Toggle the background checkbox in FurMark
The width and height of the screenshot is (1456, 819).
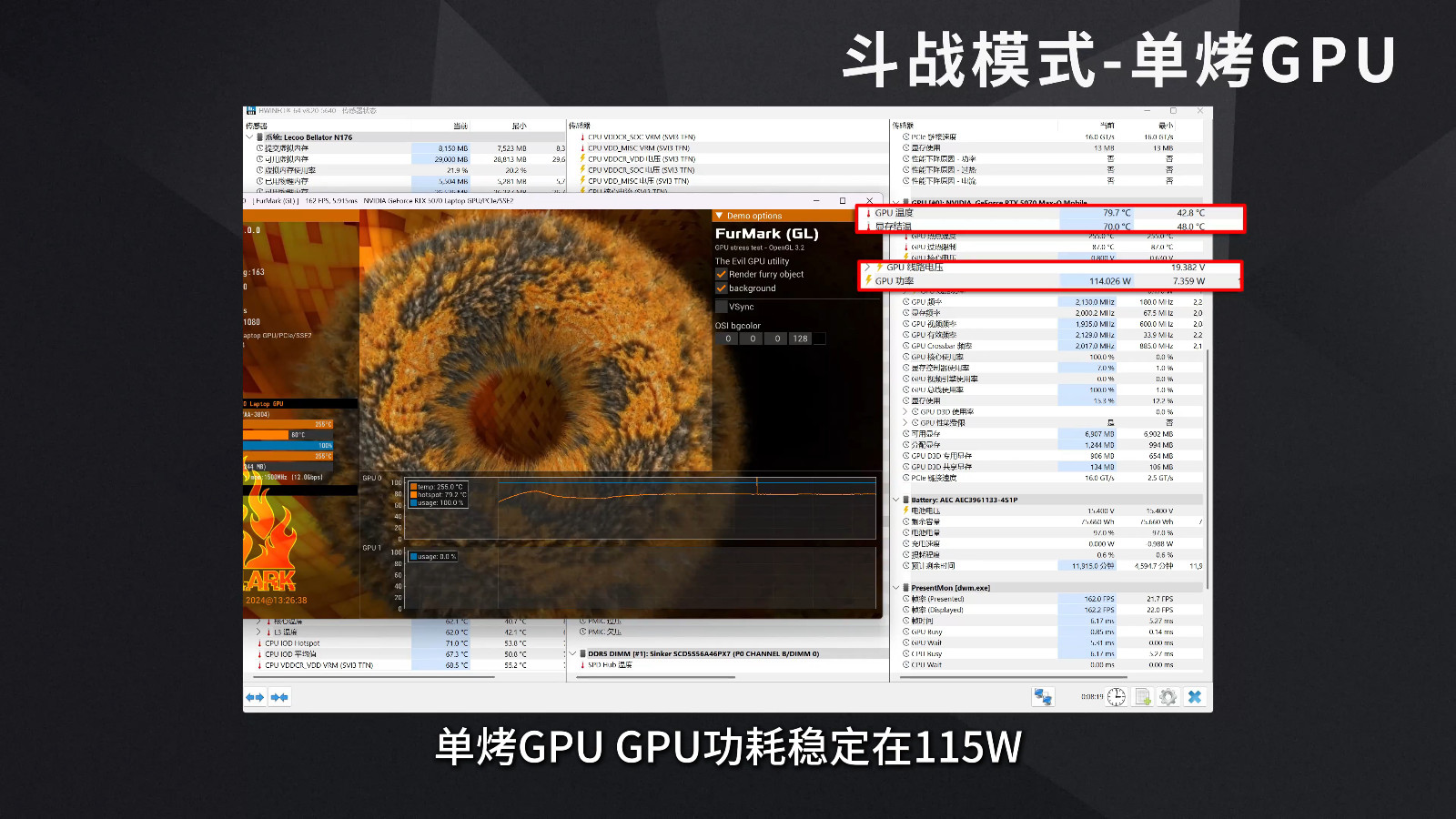(722, 288)
